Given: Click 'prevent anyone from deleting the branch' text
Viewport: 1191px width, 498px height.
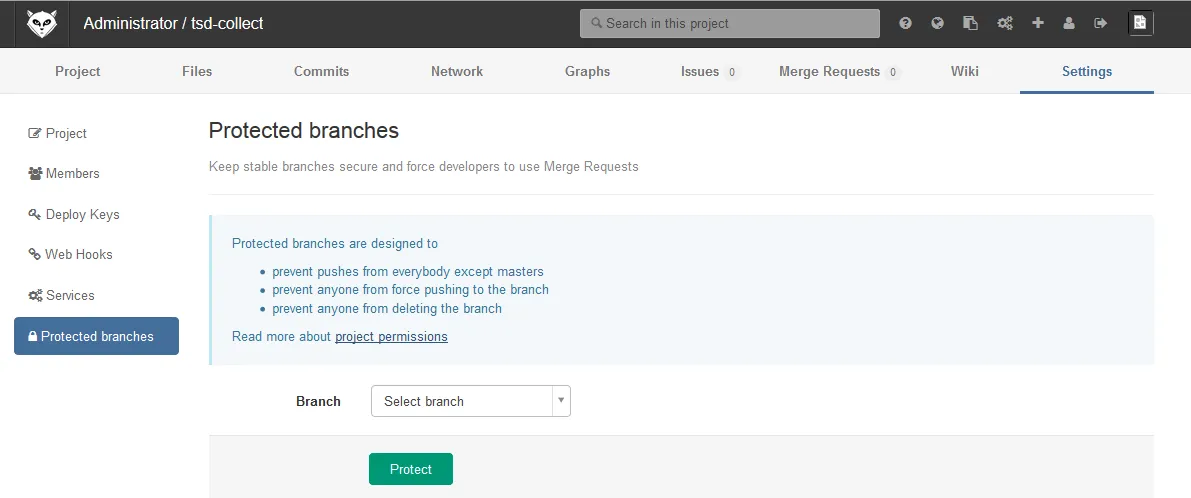Looking at the screenshot, I should pos(387,308).
